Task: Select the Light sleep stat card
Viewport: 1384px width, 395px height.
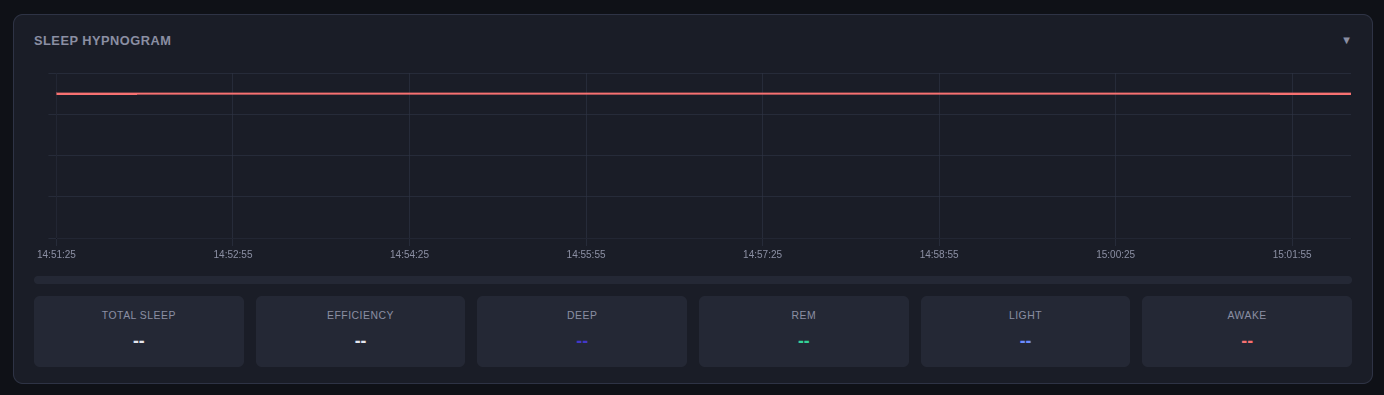Action: [1025, 331]
